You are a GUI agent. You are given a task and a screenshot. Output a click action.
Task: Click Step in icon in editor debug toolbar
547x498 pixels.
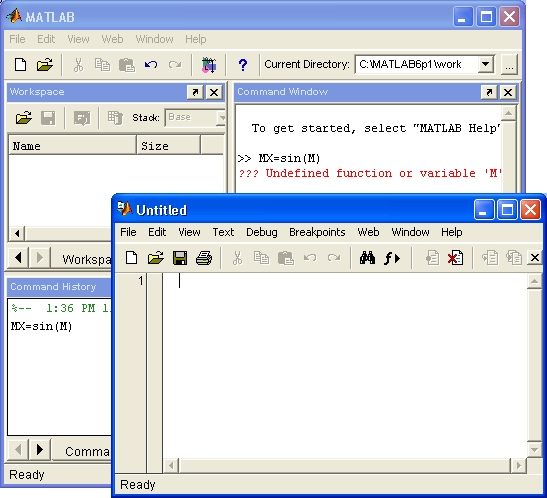(x=514, y=258)
